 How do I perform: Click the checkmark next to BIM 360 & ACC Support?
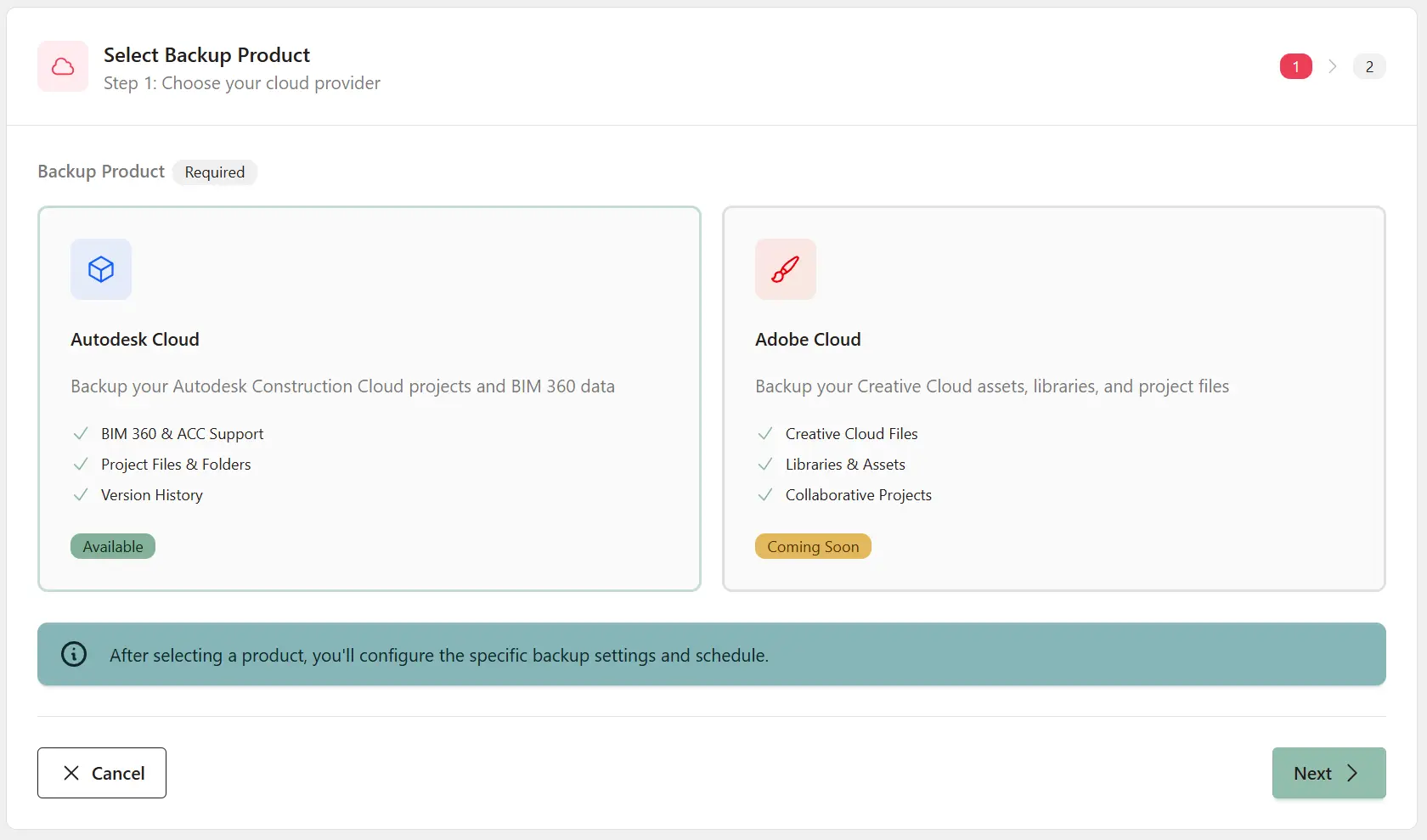pos(81,434)
